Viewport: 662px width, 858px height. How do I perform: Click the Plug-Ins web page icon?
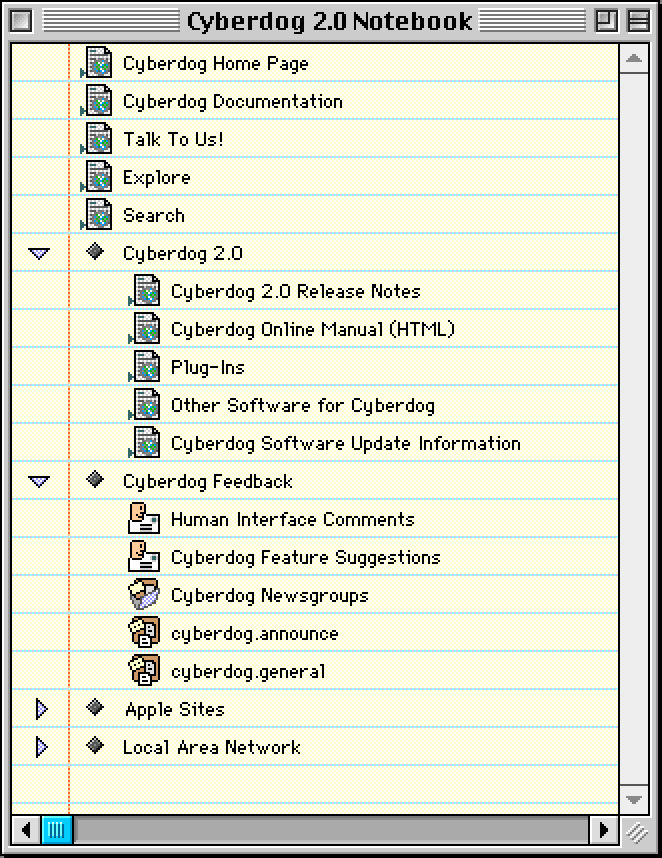point(146,367)
